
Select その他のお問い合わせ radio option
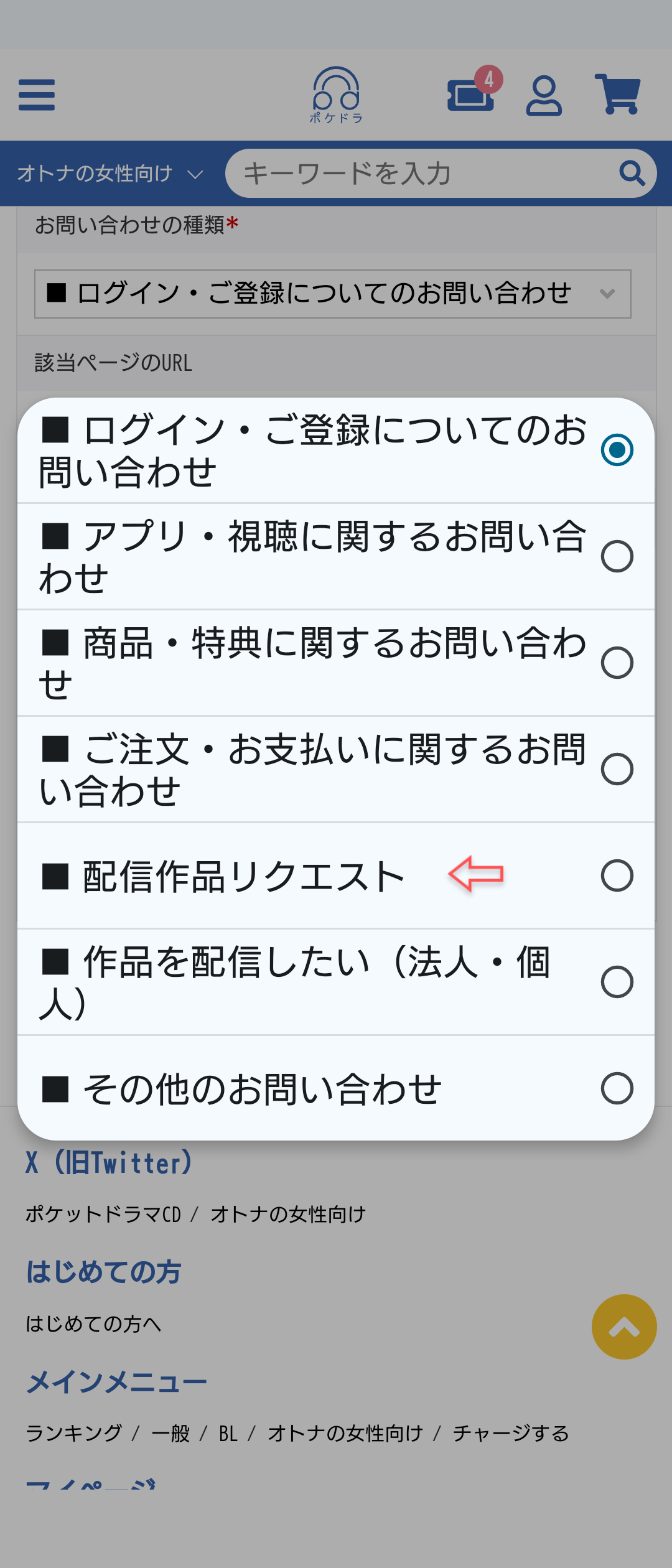[617, 1088]
